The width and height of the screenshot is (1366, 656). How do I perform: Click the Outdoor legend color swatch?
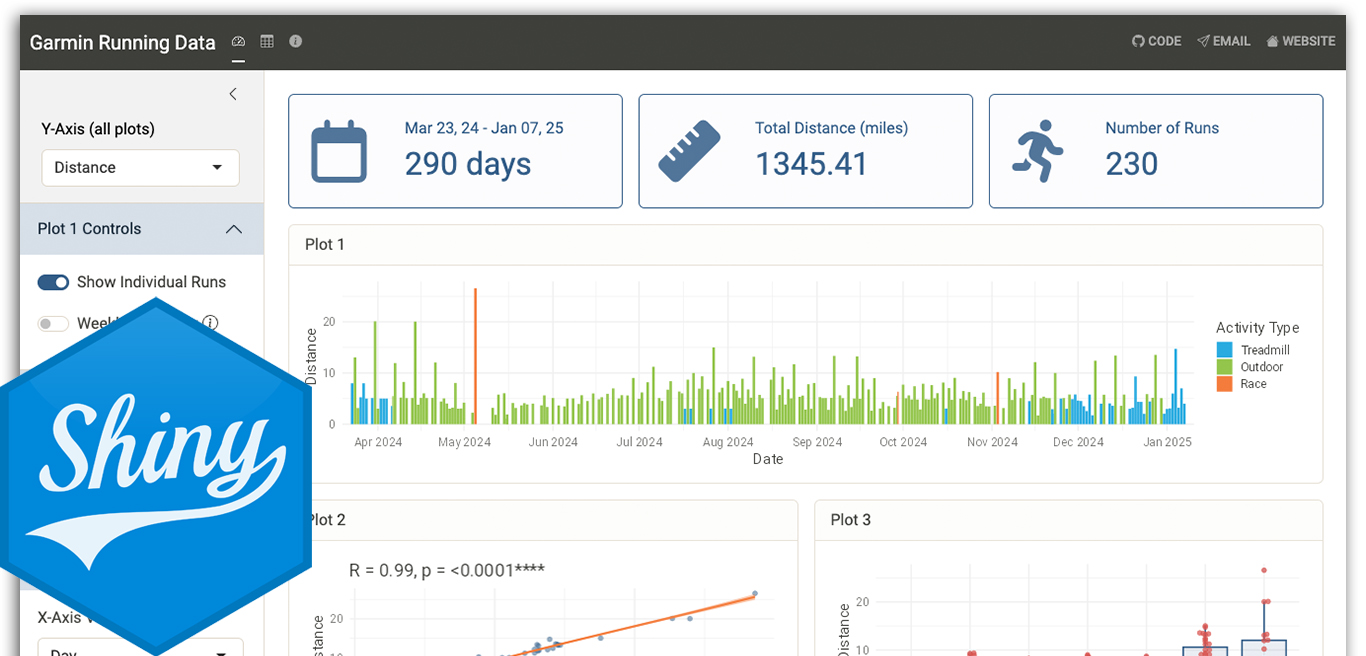point(1224,367)
